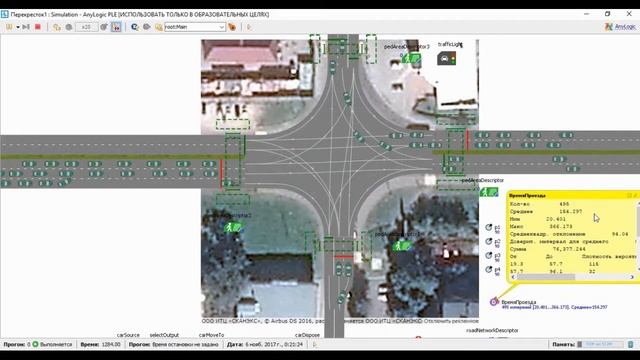
Task: Click the red stop line on the east road
Action: pyautogui.click(x=468, y=141)
